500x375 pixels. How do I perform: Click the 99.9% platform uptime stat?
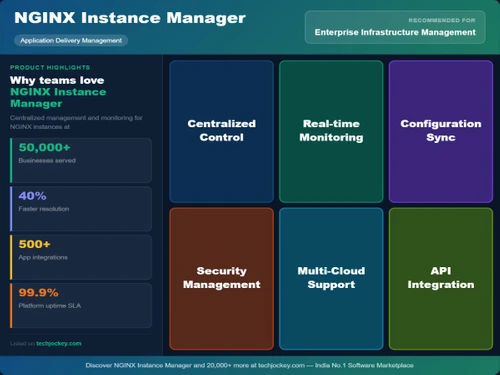tap(81, 305)
